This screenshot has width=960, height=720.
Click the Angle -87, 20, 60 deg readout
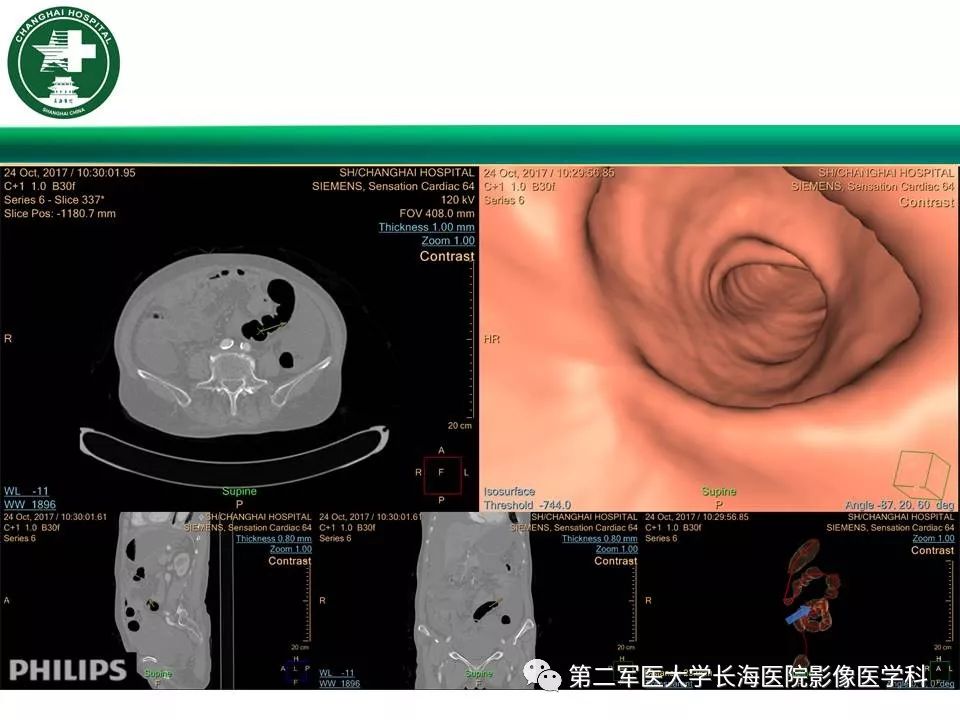click(x=899, y=505)
